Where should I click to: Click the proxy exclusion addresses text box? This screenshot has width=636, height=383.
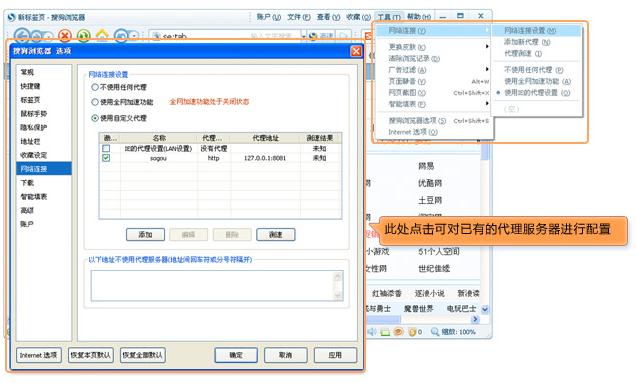pyautogui.click(x=217, y=286)
